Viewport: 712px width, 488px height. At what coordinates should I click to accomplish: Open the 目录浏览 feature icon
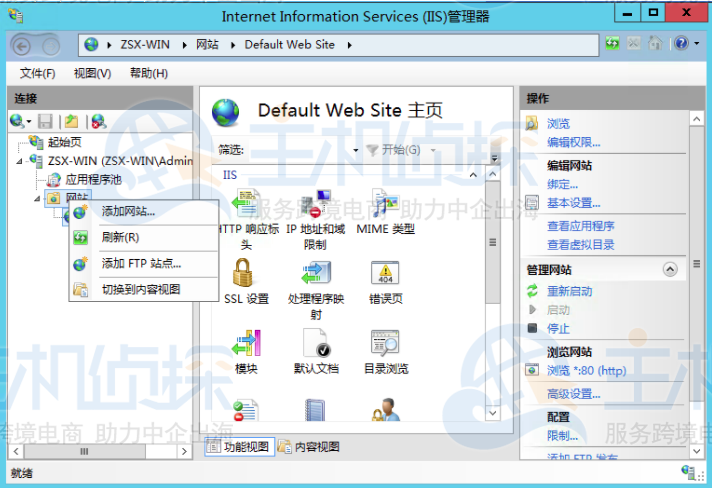click(x=385, y=343)
